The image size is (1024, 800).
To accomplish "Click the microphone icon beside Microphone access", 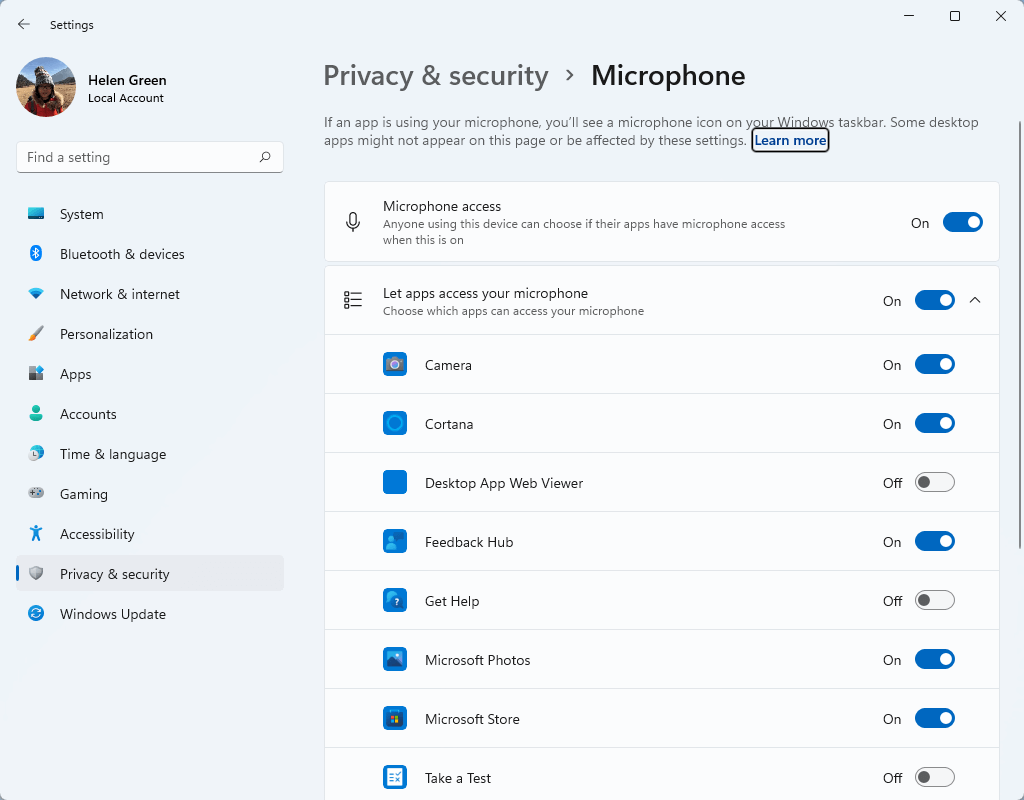I will tap(353, 222).
